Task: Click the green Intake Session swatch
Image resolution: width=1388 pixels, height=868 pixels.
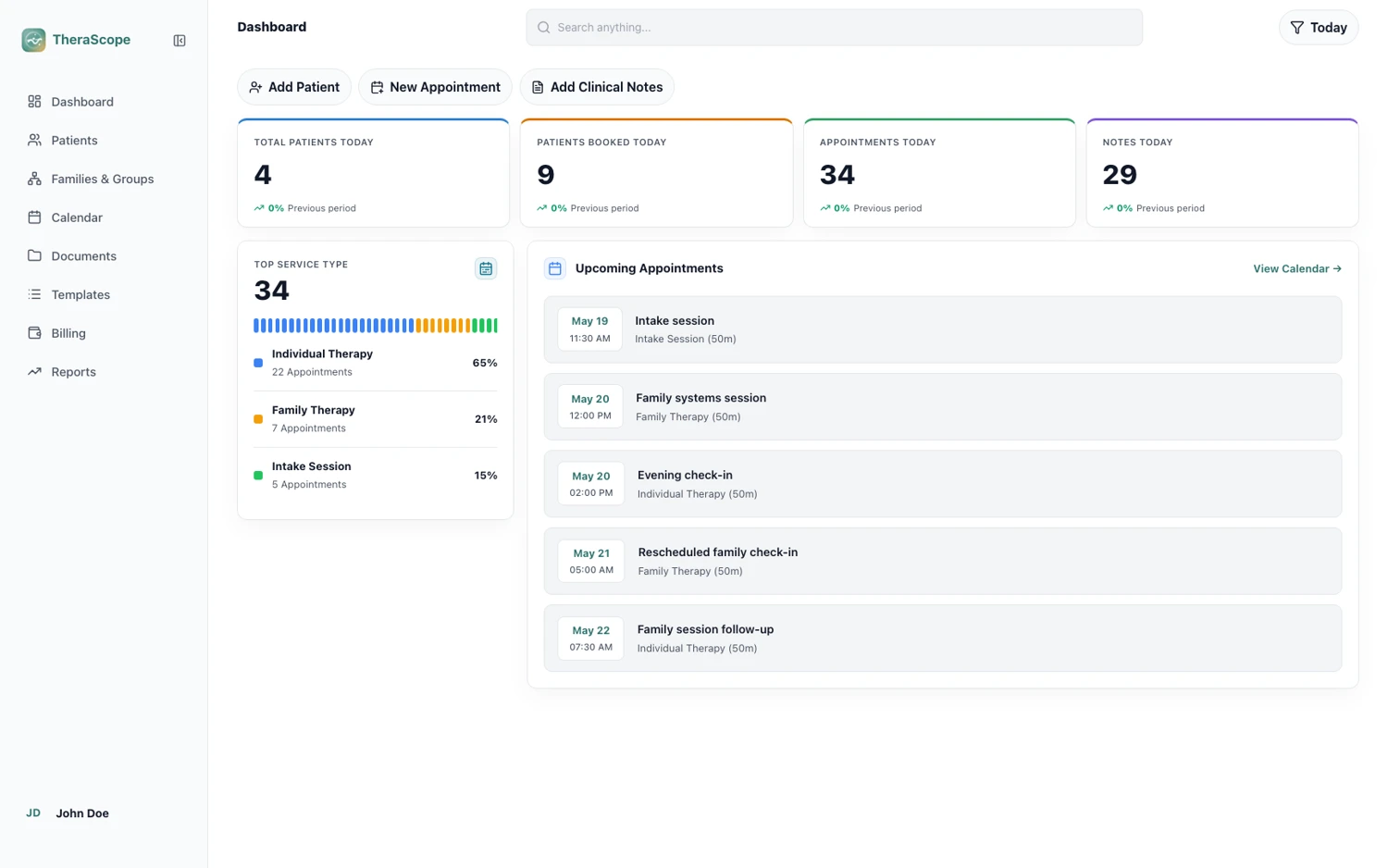Action: [258, 476]
